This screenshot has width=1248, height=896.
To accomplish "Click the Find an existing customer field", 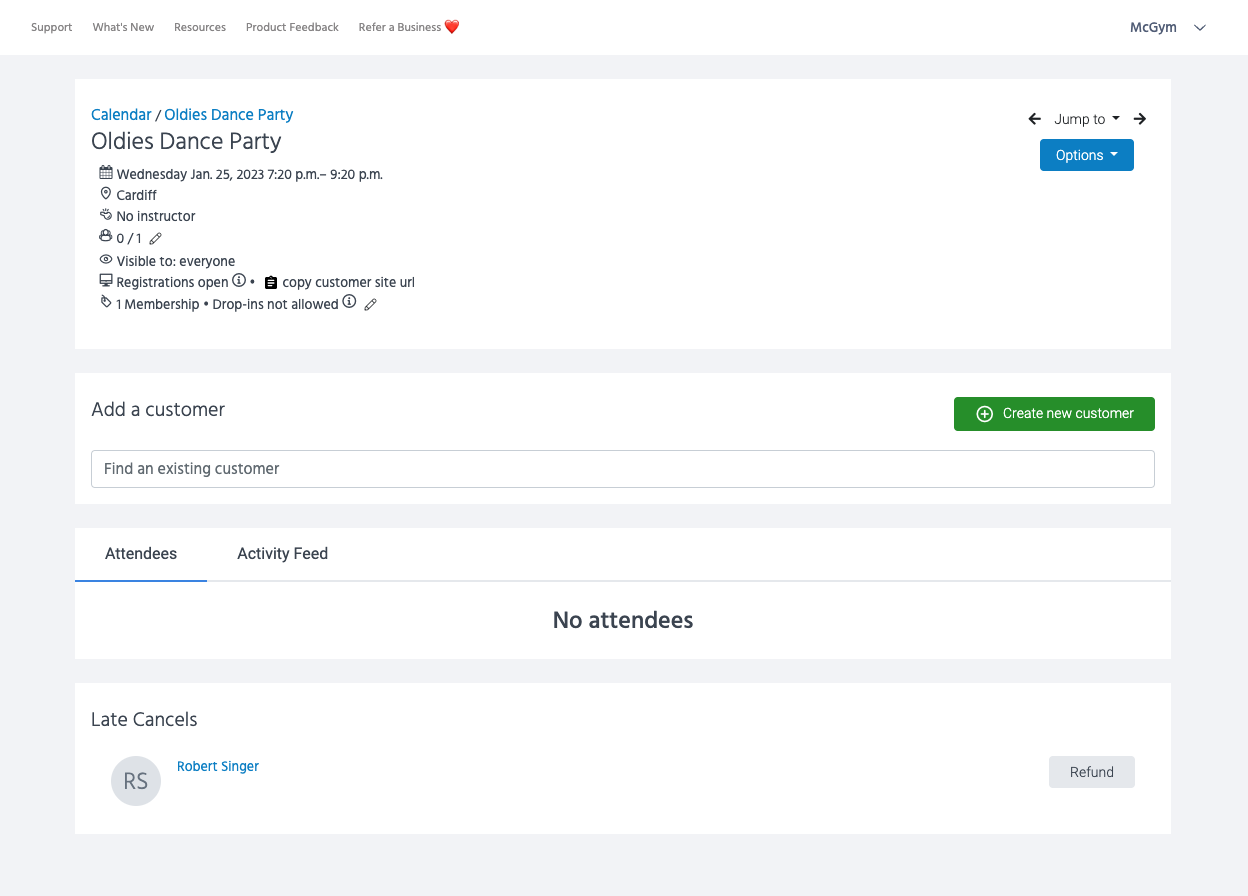I will click(622, 469).
